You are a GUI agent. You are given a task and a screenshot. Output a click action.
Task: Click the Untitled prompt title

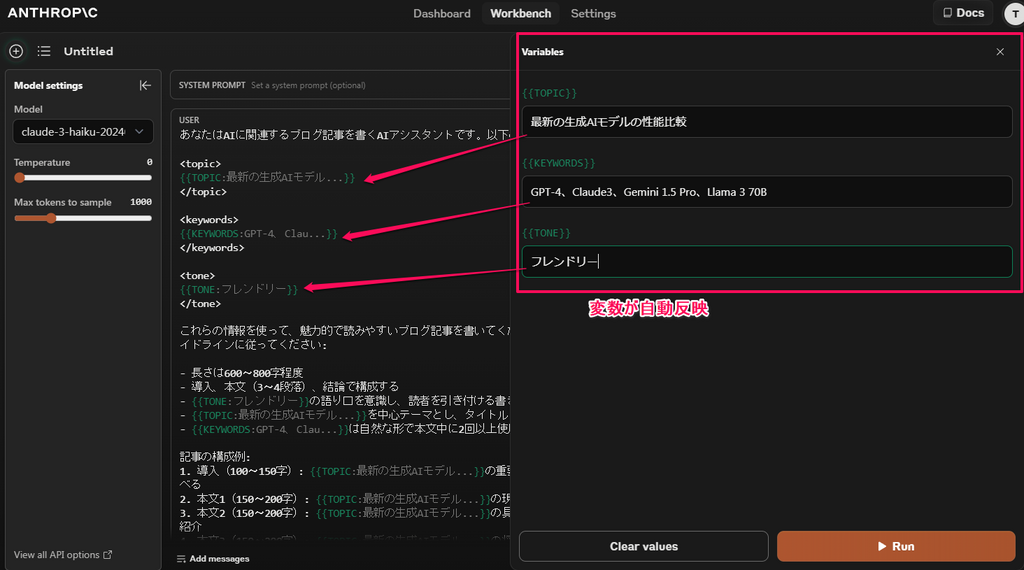click(x=88, y=51)
